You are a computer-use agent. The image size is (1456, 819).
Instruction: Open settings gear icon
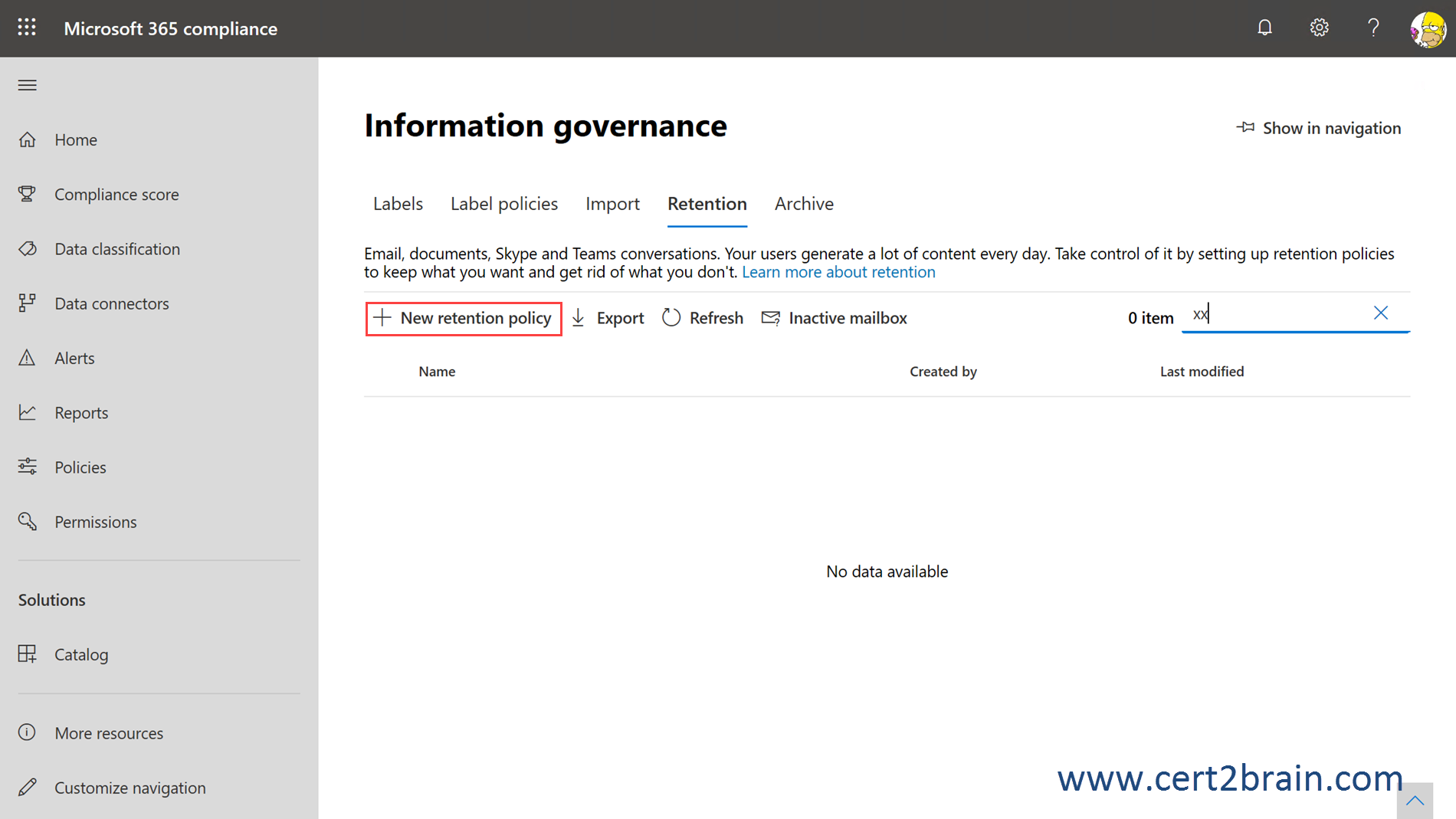click(x=1319, y=28)
